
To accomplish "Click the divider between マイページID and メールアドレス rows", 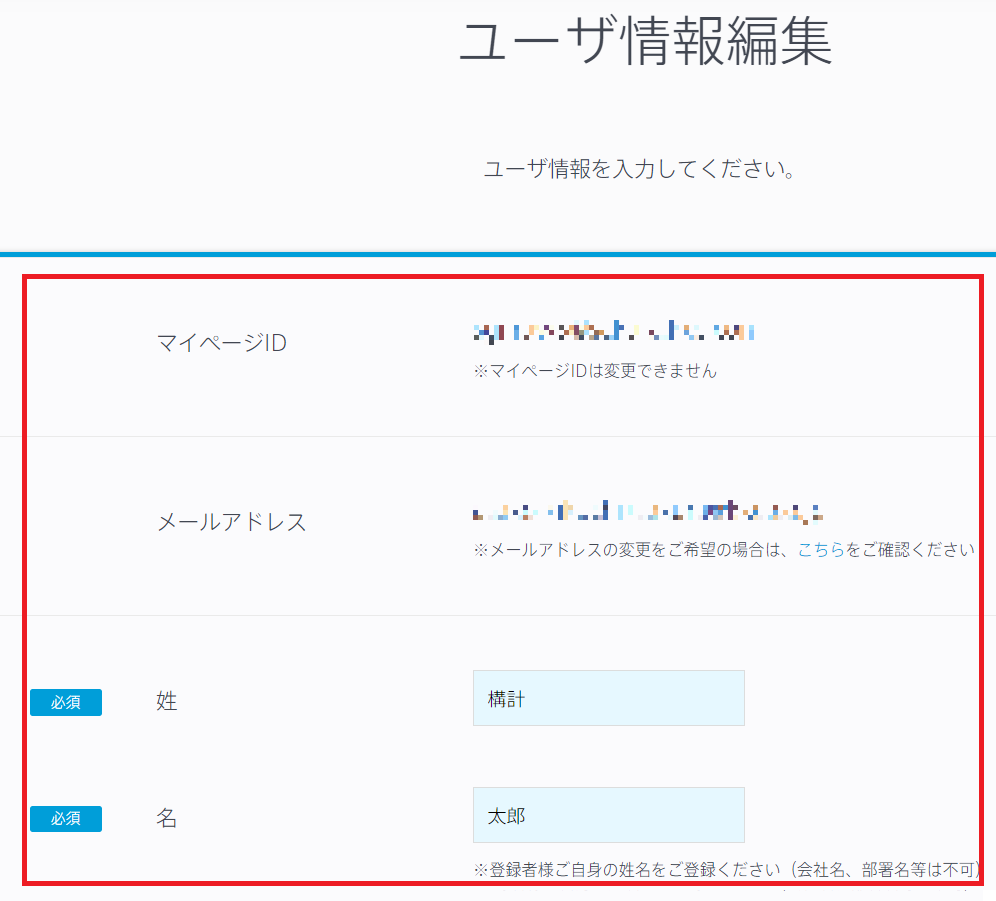I will pos(498,437).
